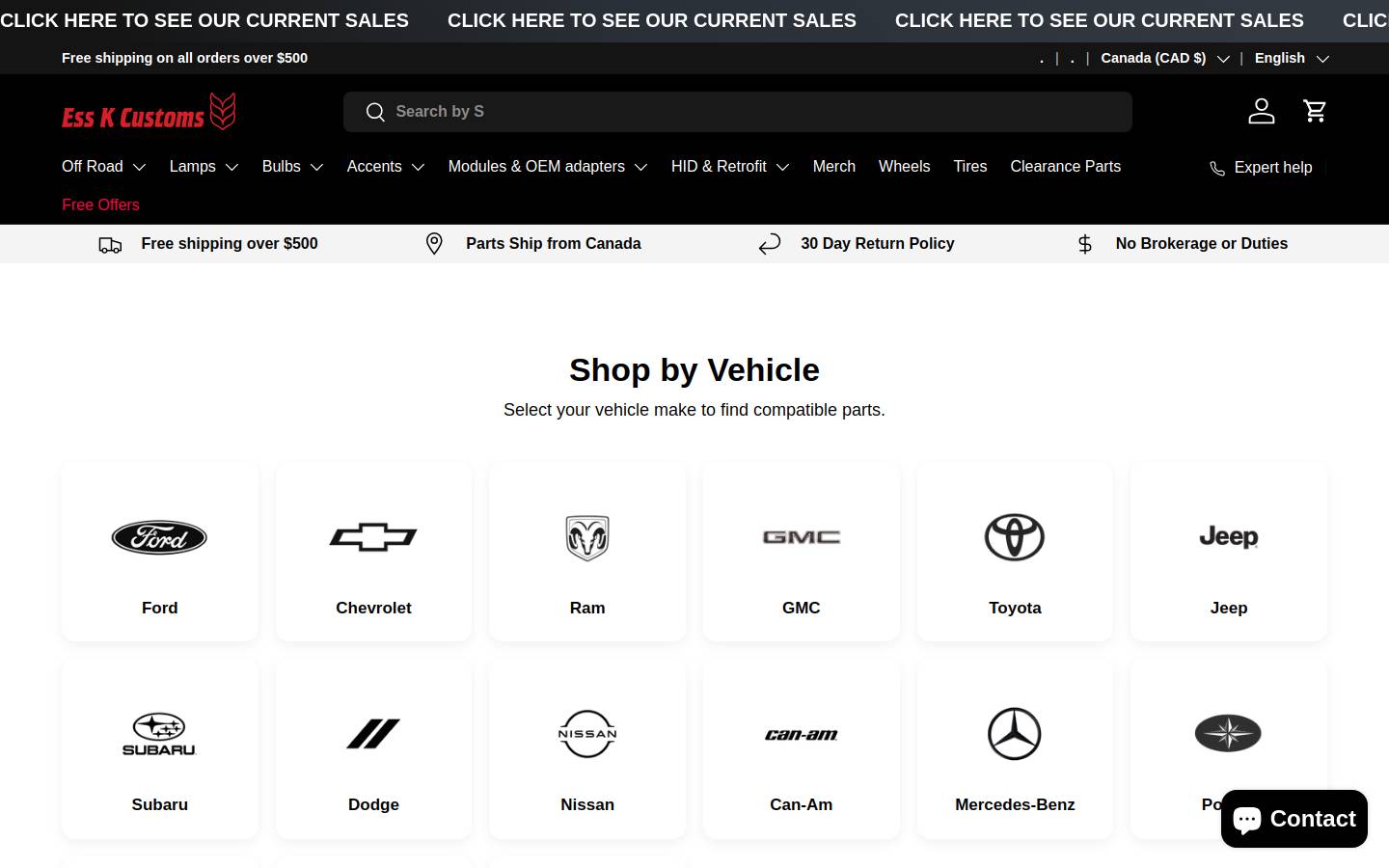Screen dimensions: 1389x868
Task: Click No Brokerage or Duties text
Action: pyautogui.click(x=1202, y=244)
